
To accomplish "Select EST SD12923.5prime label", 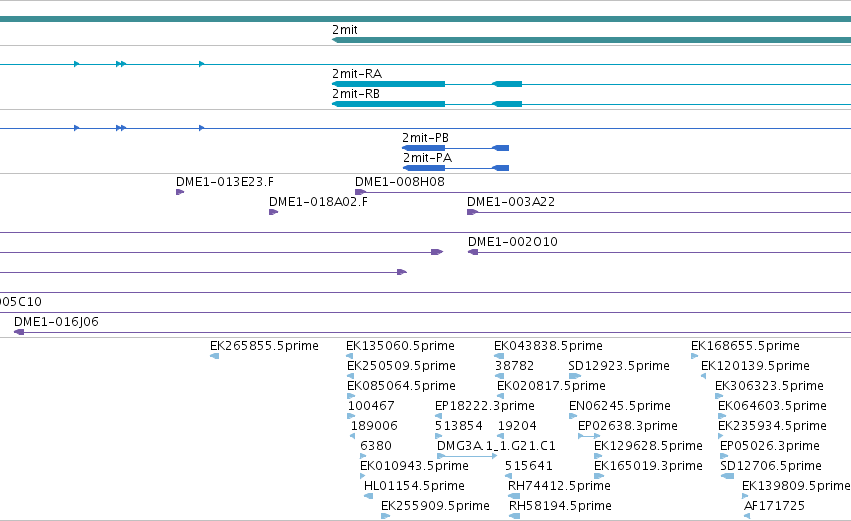I will click(x=619, y=366).
